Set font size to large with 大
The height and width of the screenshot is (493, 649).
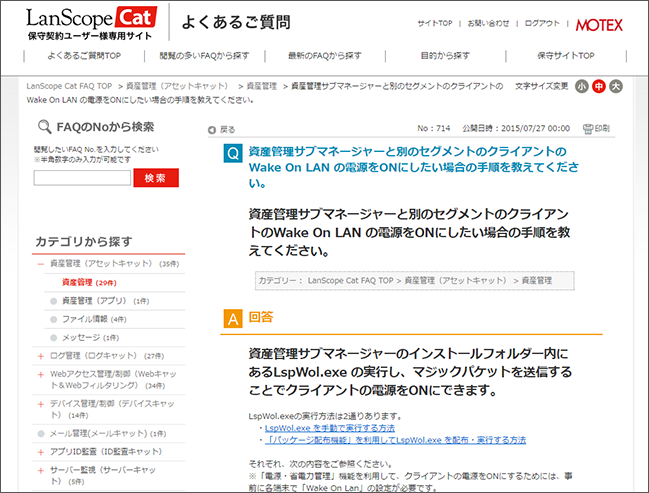(x=616, y=86)
